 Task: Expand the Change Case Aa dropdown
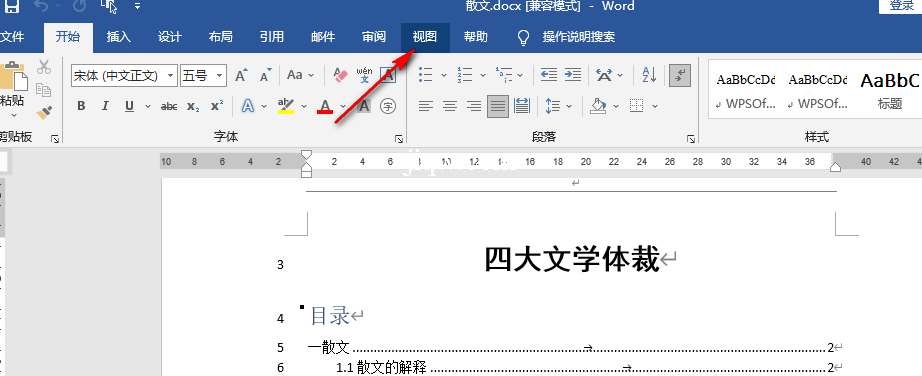(x=311, y=75)
